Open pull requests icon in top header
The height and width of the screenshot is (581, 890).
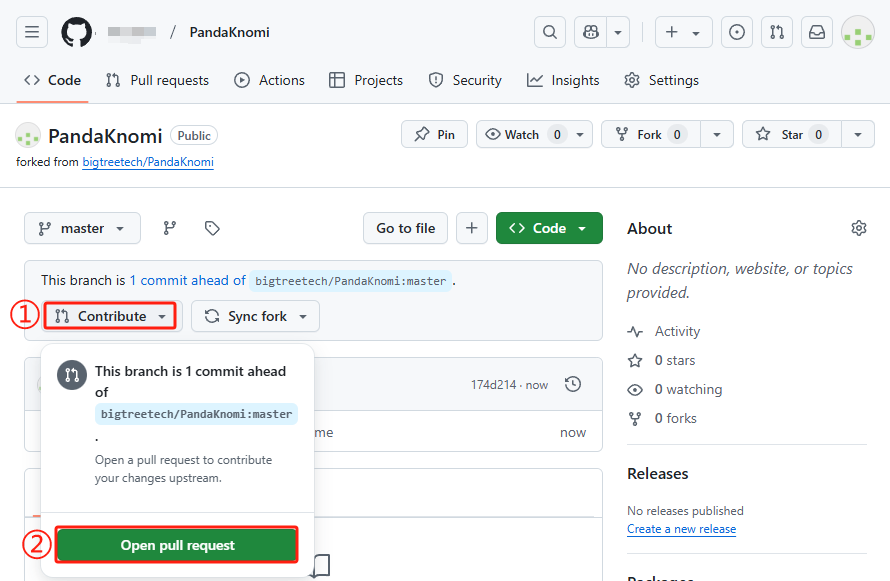pyautogui.click(x=777, y=32)
